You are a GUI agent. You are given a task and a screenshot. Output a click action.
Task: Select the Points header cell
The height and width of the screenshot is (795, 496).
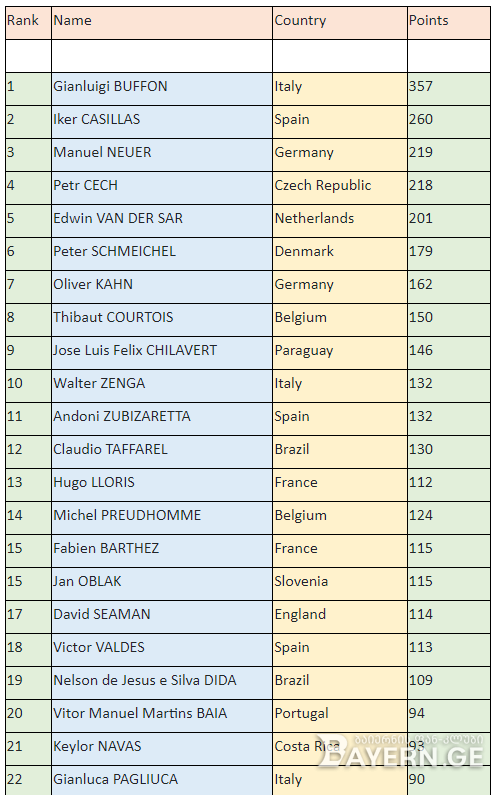449,23
